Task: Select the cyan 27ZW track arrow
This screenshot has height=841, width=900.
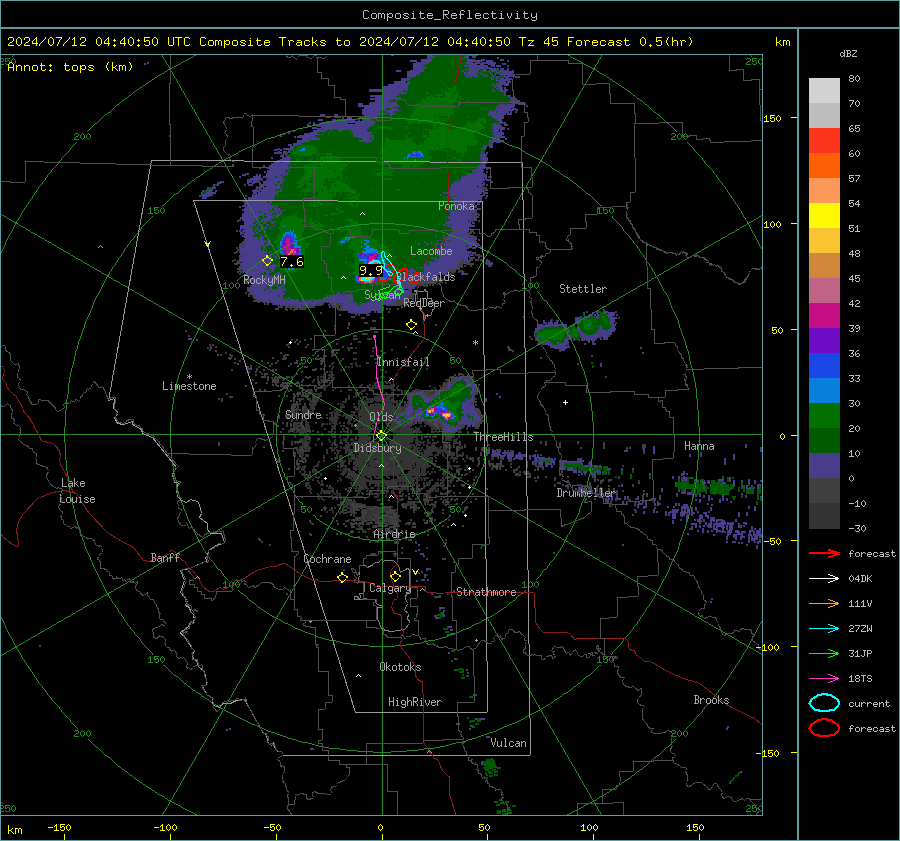Action: pos(824,629)
